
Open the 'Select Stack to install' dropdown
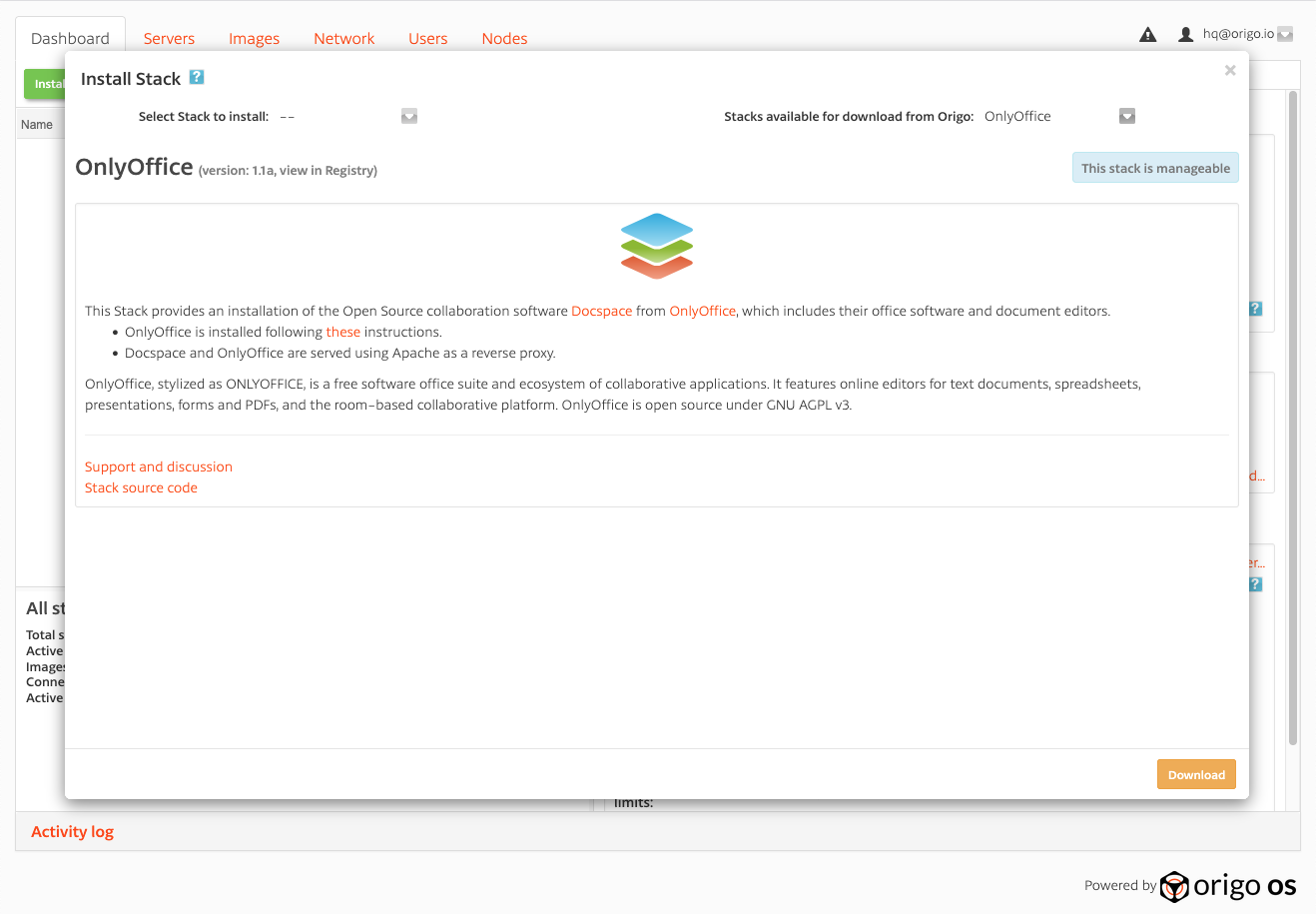click(x=408, y=117)
